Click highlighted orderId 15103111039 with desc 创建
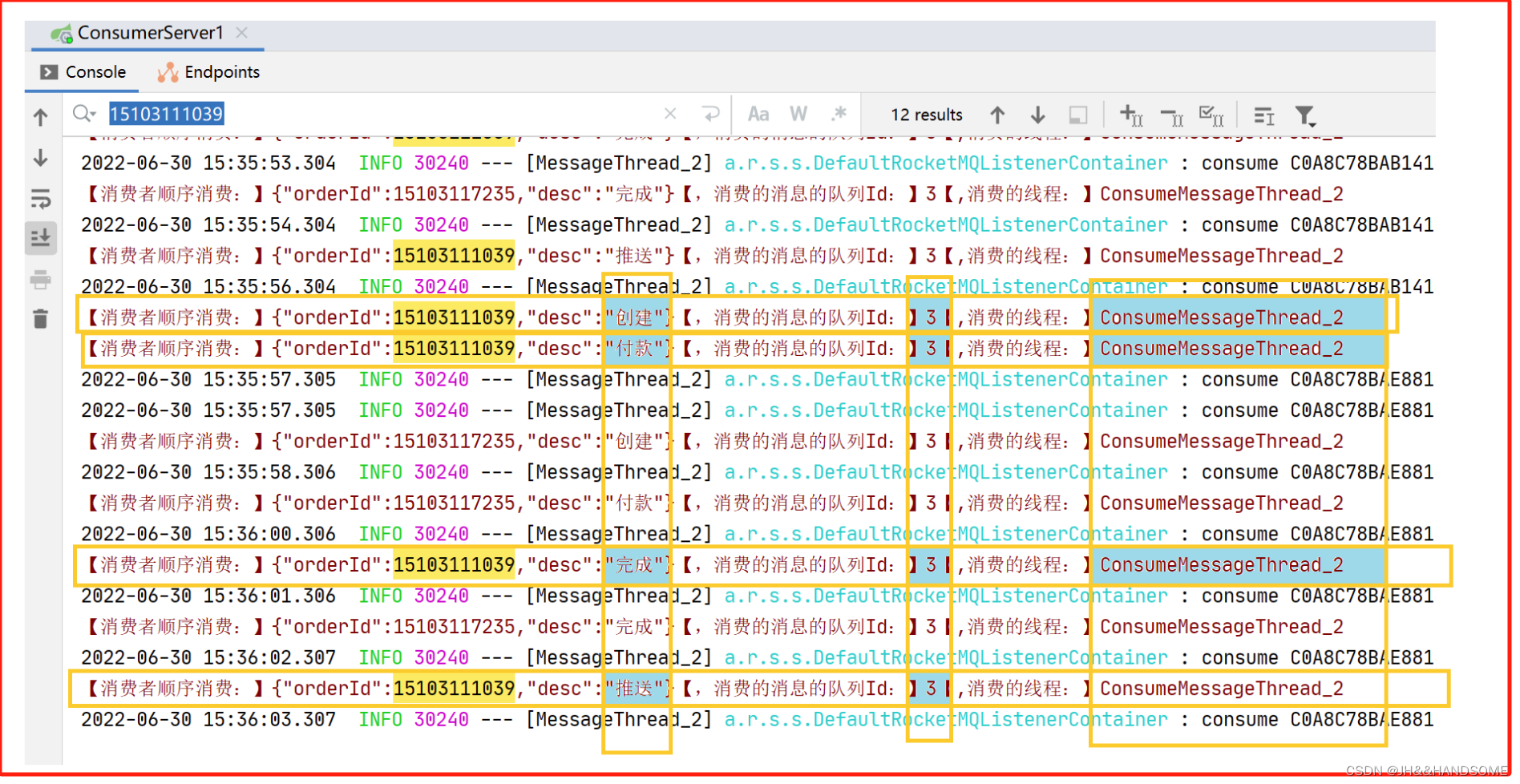 (453, 317)
